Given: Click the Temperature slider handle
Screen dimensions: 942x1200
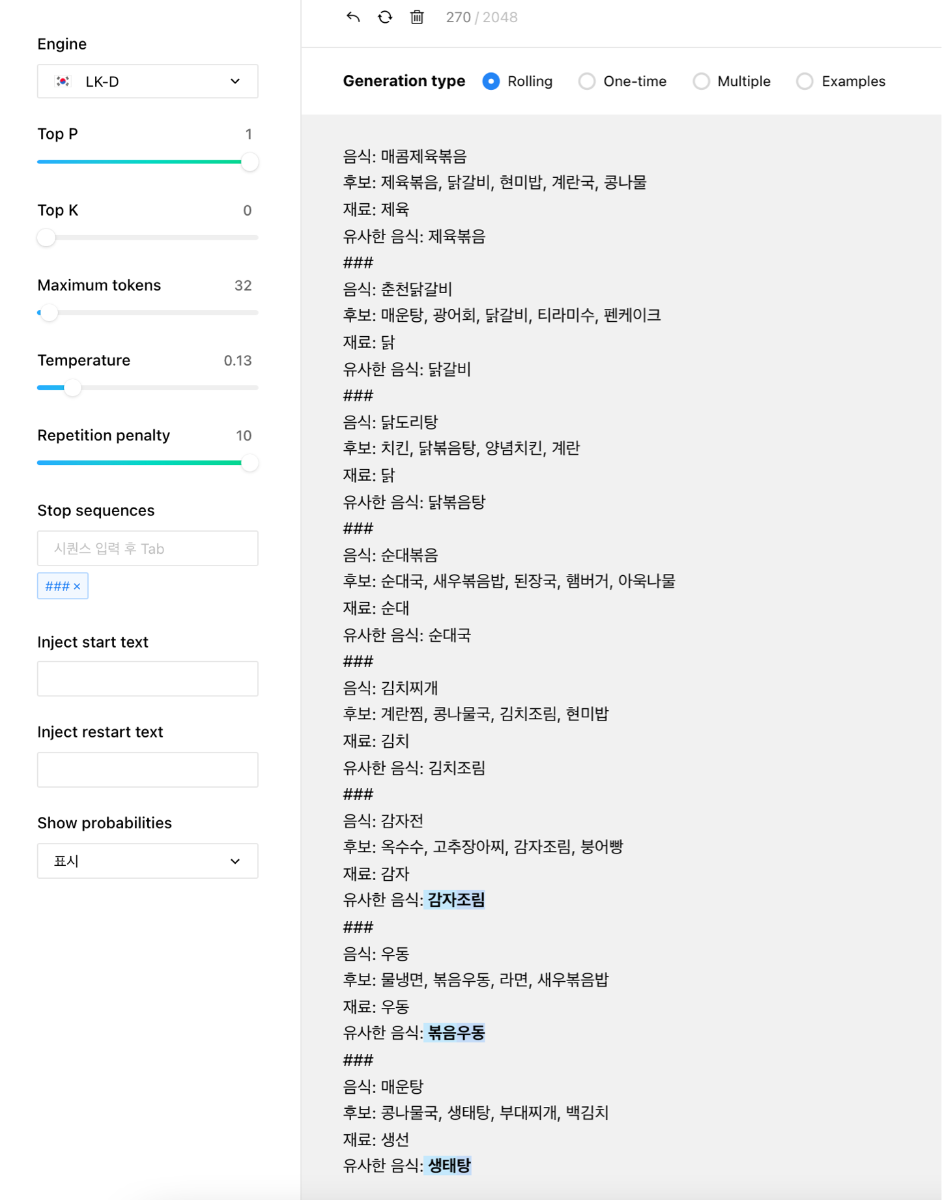Looking at the screenshot, I should (73, 387).
